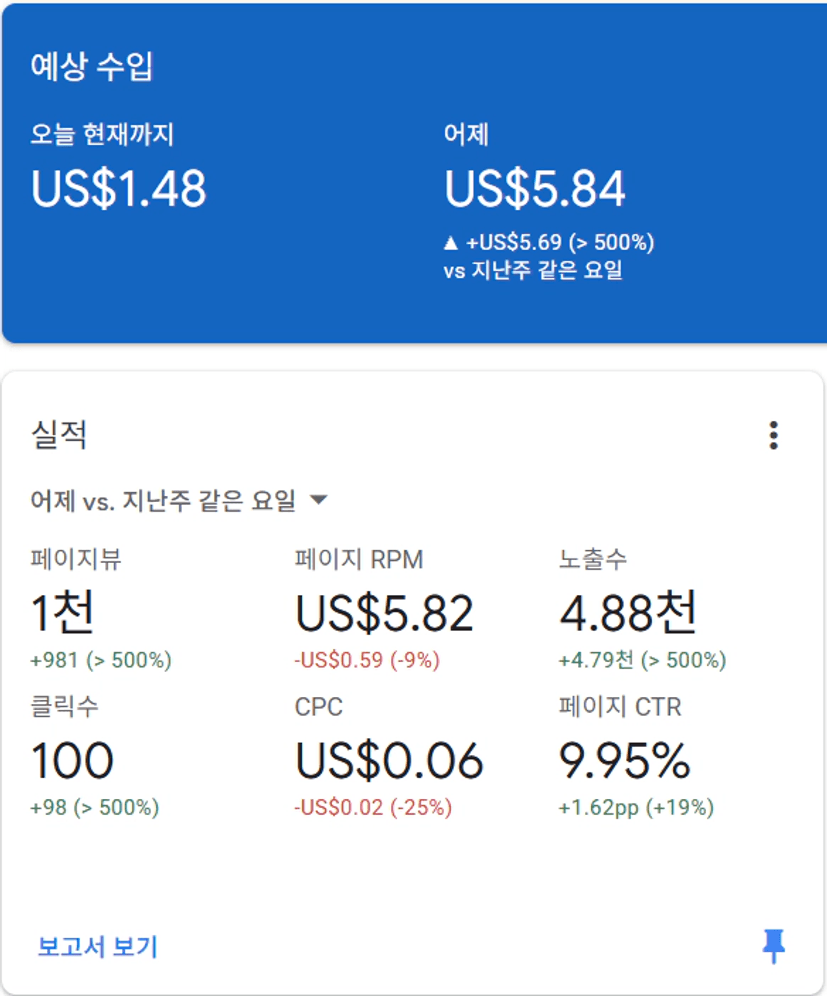This screenshot has height=996, width=827.
Task: Open the 보고서 보기 link
Action: tap(98, 946)
